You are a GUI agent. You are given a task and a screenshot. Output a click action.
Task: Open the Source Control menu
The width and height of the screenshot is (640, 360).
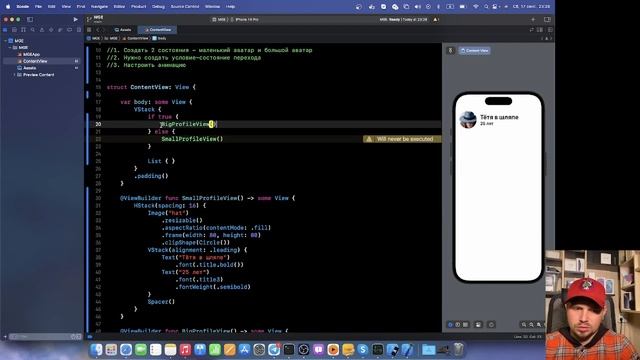click(x=185, y=7)
